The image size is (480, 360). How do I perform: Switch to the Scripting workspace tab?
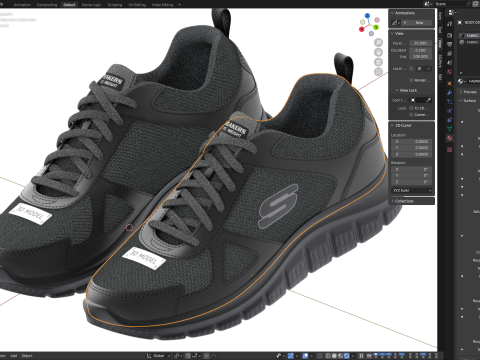pyautogui.click(x=115, y=5)
